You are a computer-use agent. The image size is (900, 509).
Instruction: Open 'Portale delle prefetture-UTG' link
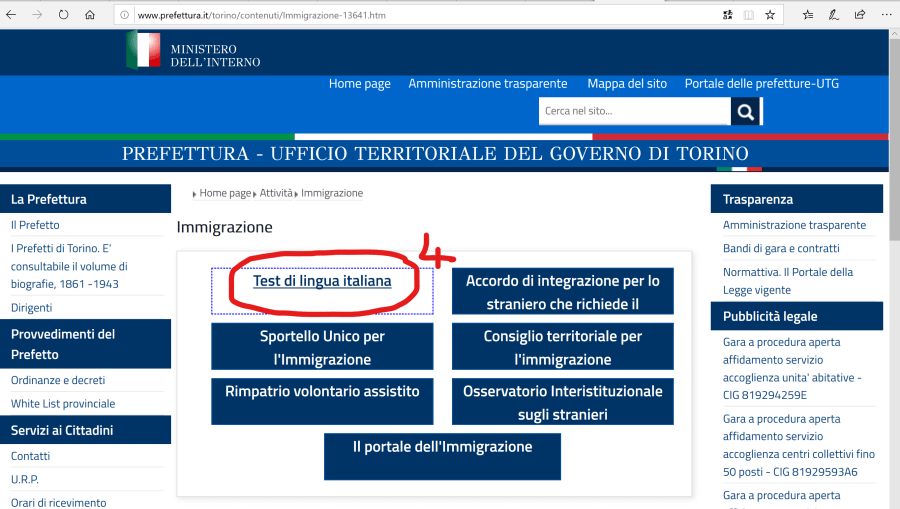(x=761, y=84)
